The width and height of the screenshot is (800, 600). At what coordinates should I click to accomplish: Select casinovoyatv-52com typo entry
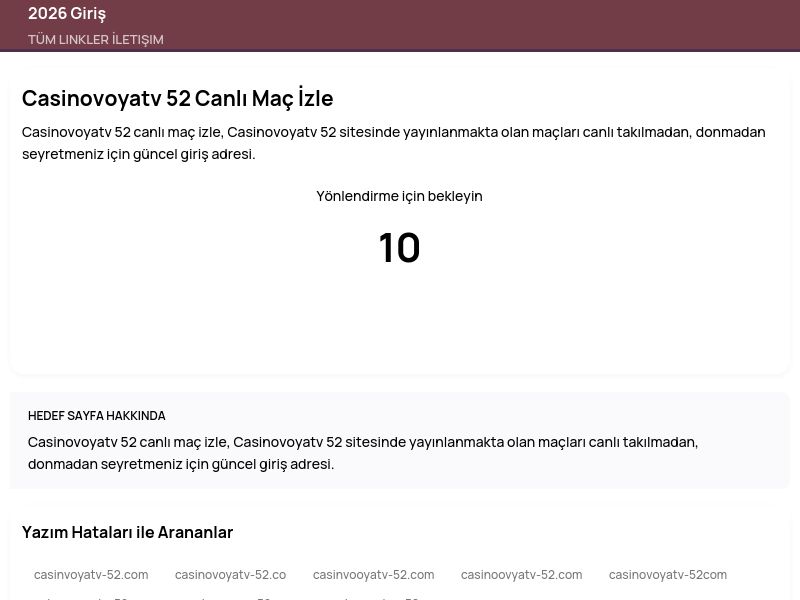tap(668, 574)
